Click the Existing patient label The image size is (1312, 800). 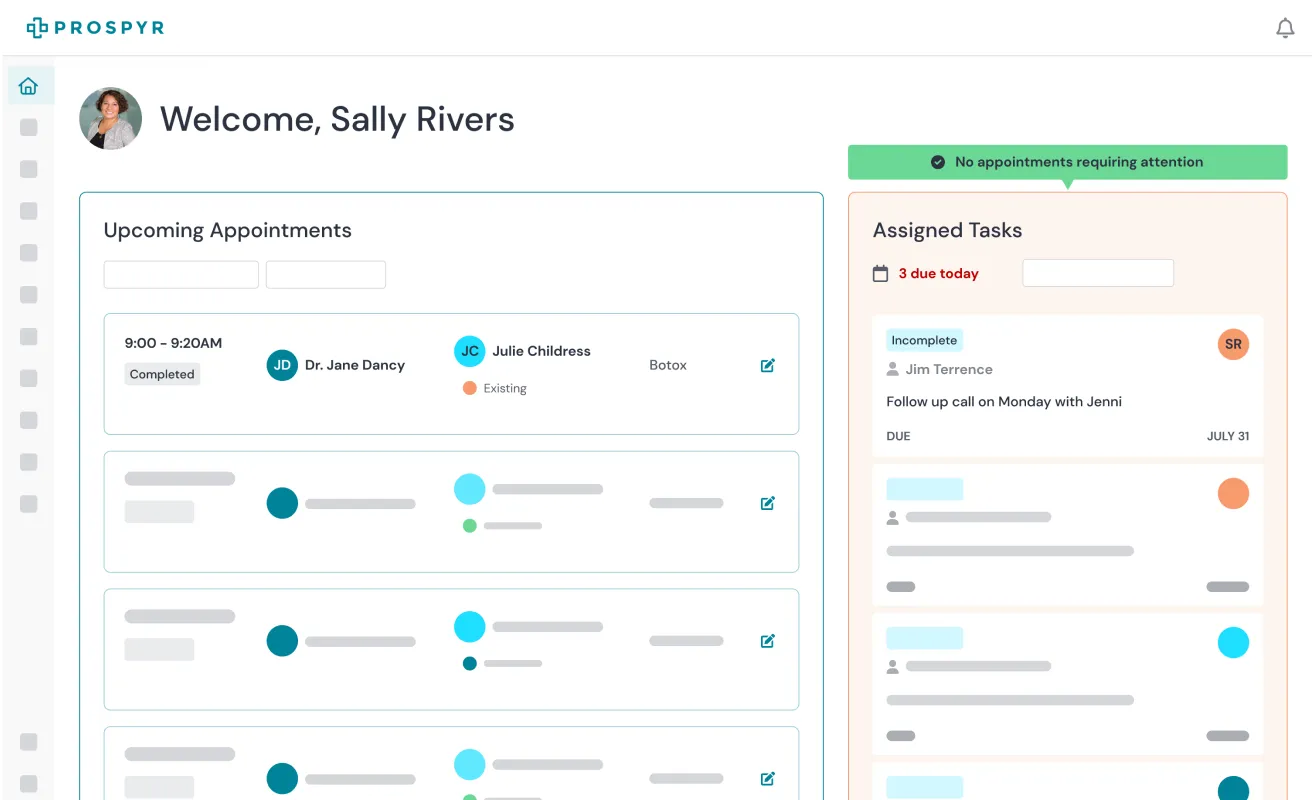(505, 388)
